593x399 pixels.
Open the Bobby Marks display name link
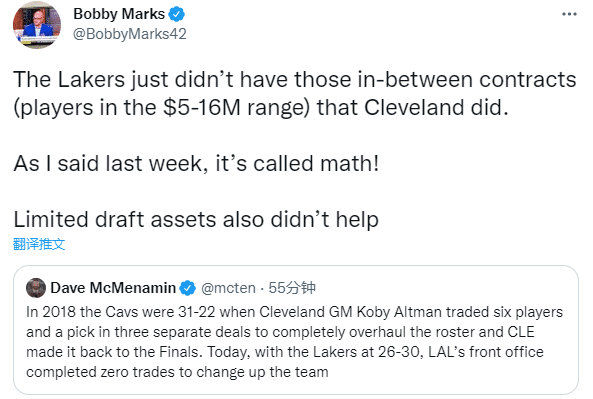(119, 14)
